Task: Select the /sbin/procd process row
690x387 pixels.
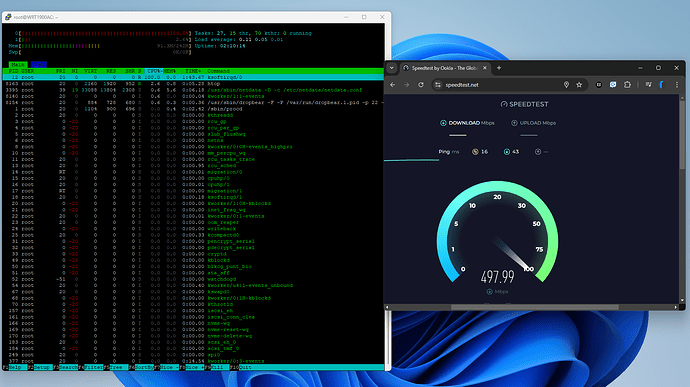Action: point(193,109)
